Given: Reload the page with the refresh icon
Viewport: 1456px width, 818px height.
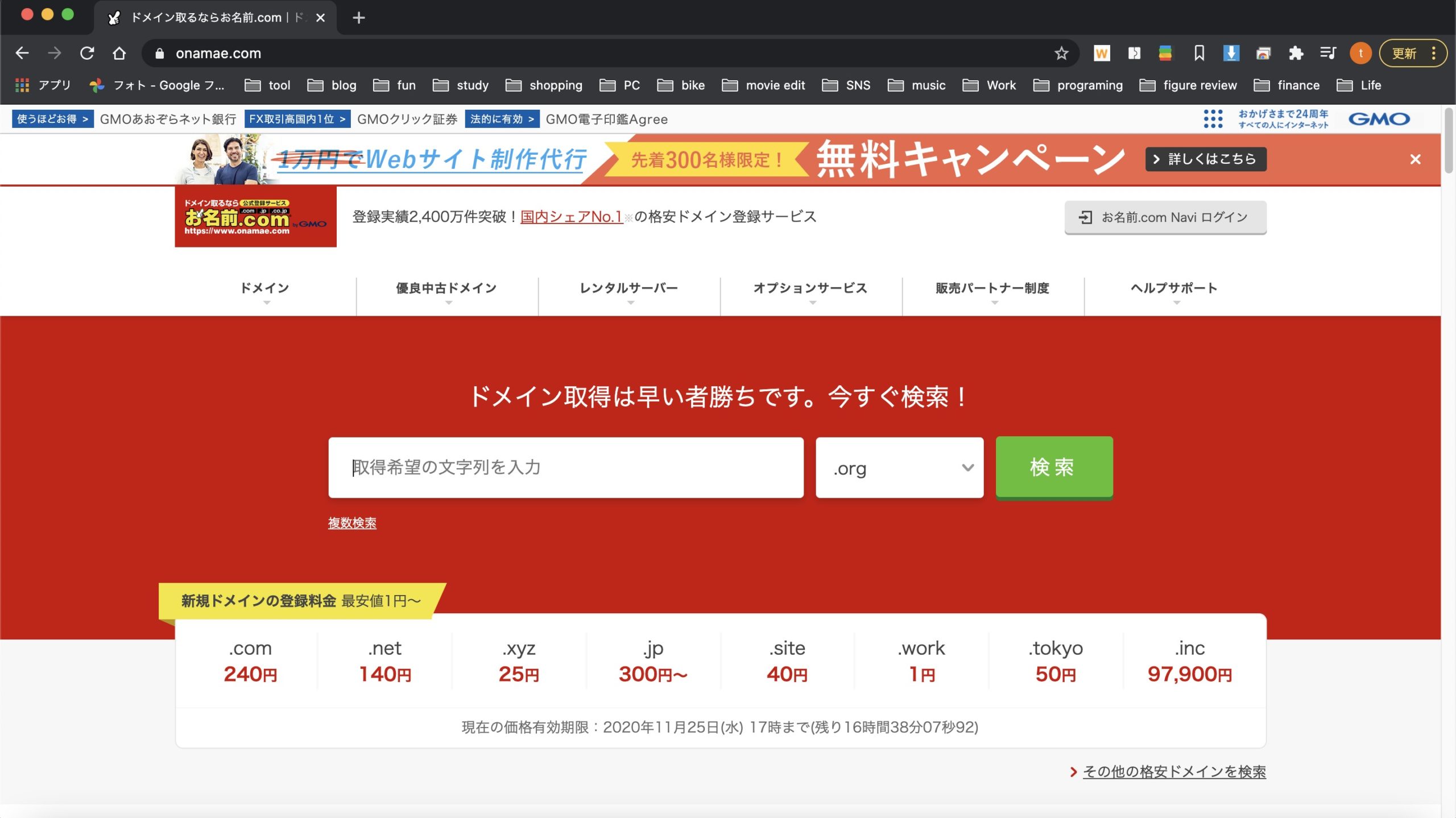Looking at the screenshot, I should pos(87,53).
